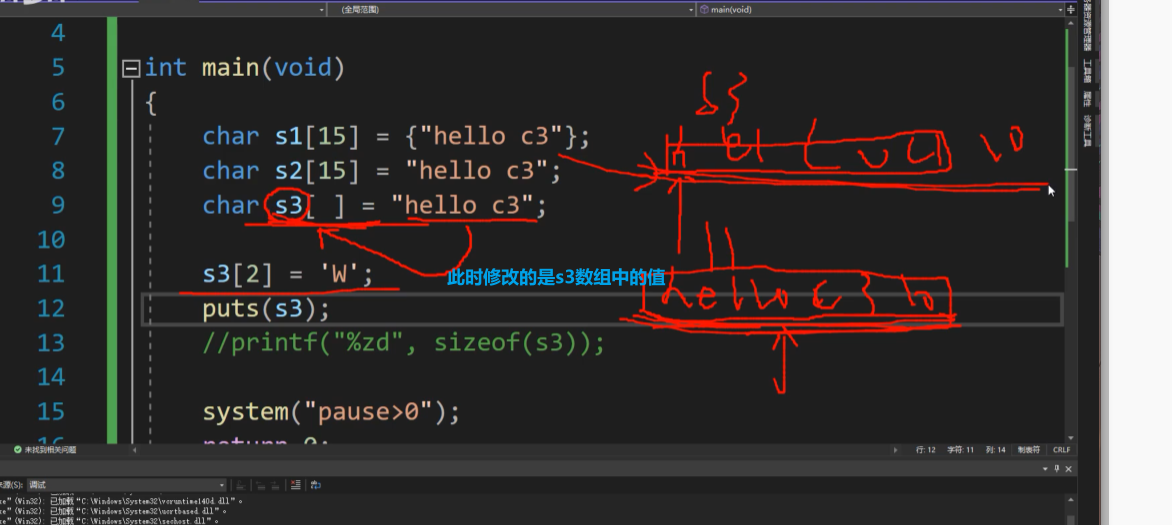The height and width of the screenshot is (525, 1172).
Task: Click the char s1[15] declaration line
Action: point(396,137)
